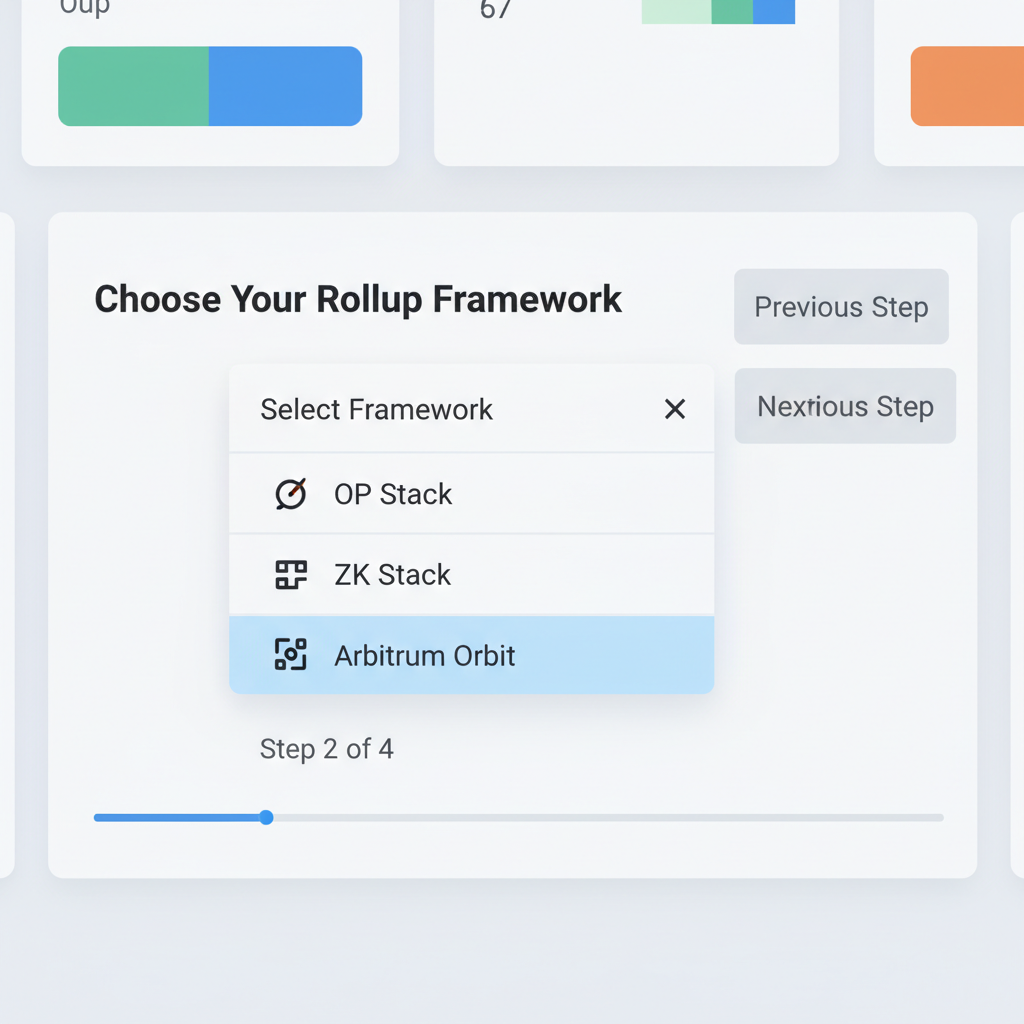This screenshot has height=1024, width=1024.
Task: Click the ZK Stack grid icon
Action: pos(290,574)
